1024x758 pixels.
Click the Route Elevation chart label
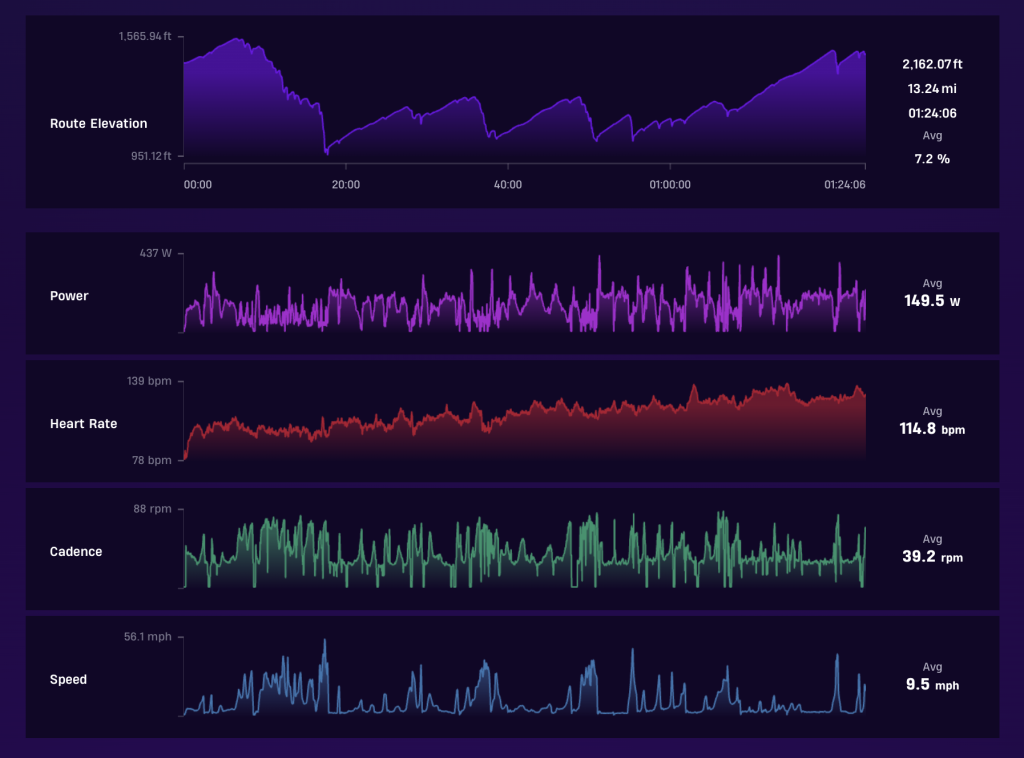coord(99,123)
